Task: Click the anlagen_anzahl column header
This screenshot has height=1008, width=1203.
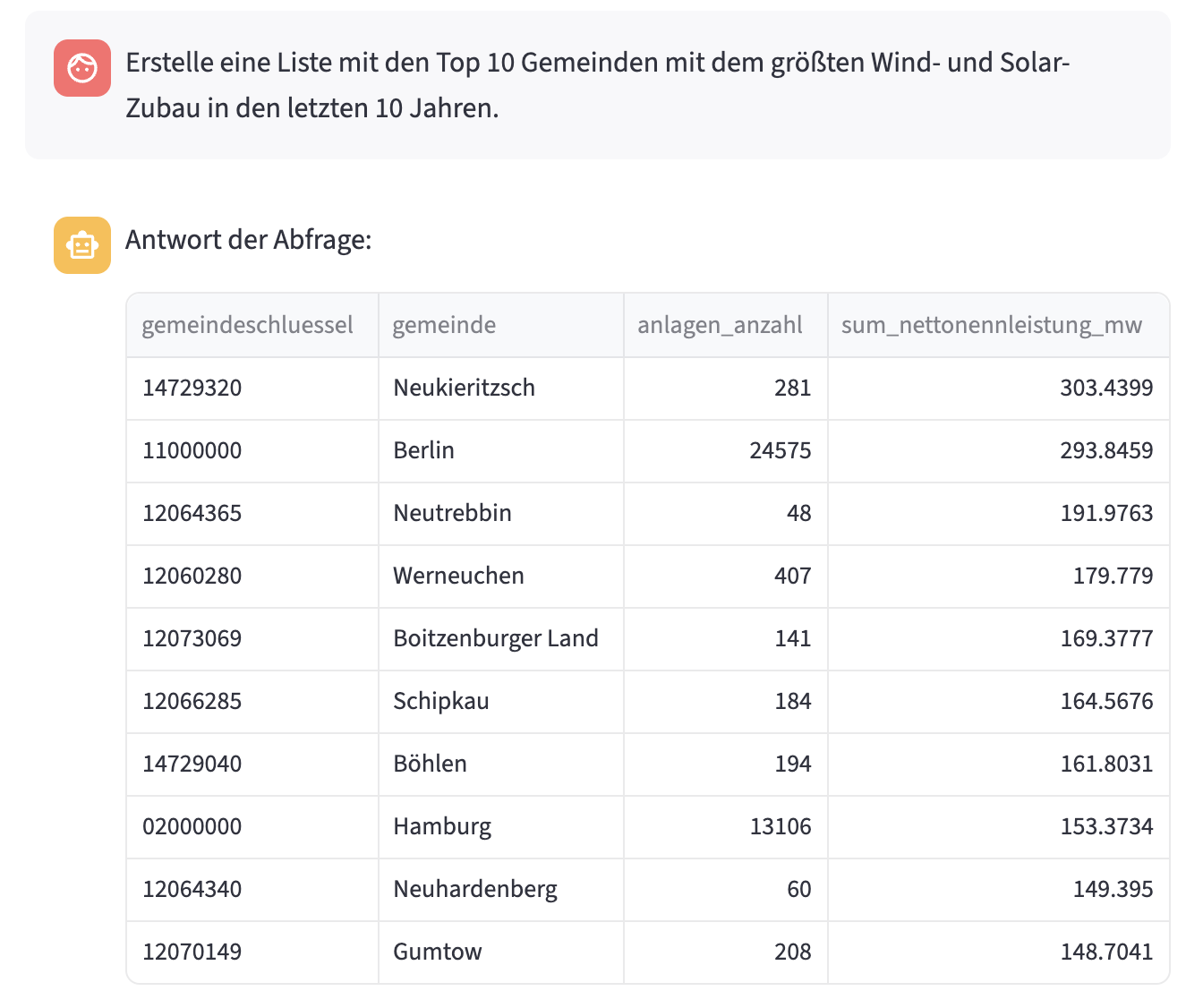Action: coord(726,325)
